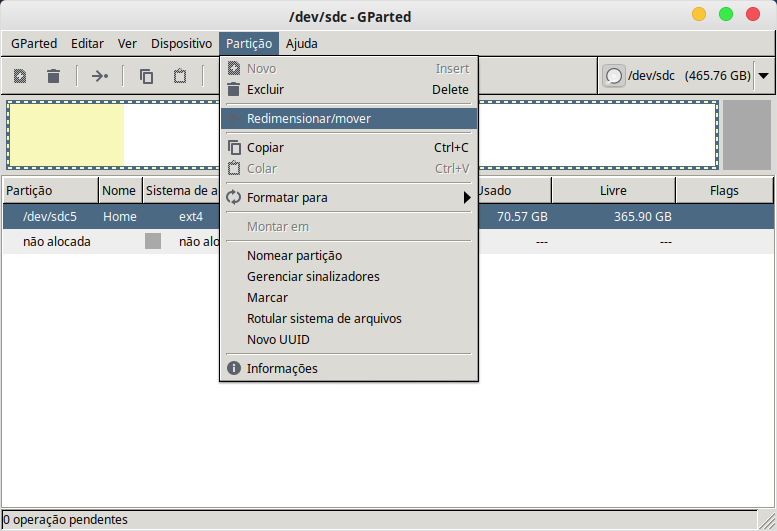Click the gray unallocated filesystem color swatch
This screenshot has width=777, height=531.
[x=153, y=241]
